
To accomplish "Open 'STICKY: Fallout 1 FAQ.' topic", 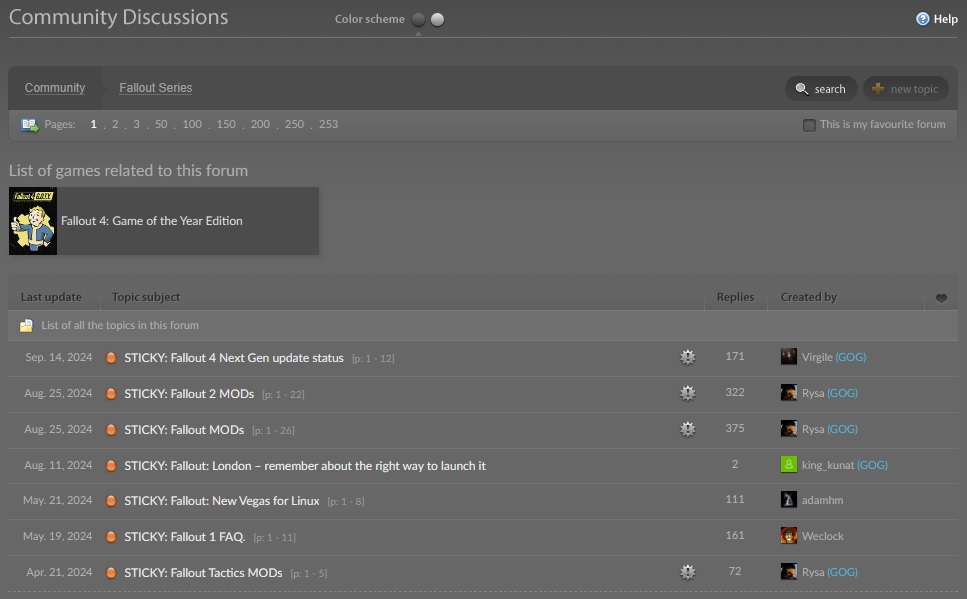I will [184, 537].
